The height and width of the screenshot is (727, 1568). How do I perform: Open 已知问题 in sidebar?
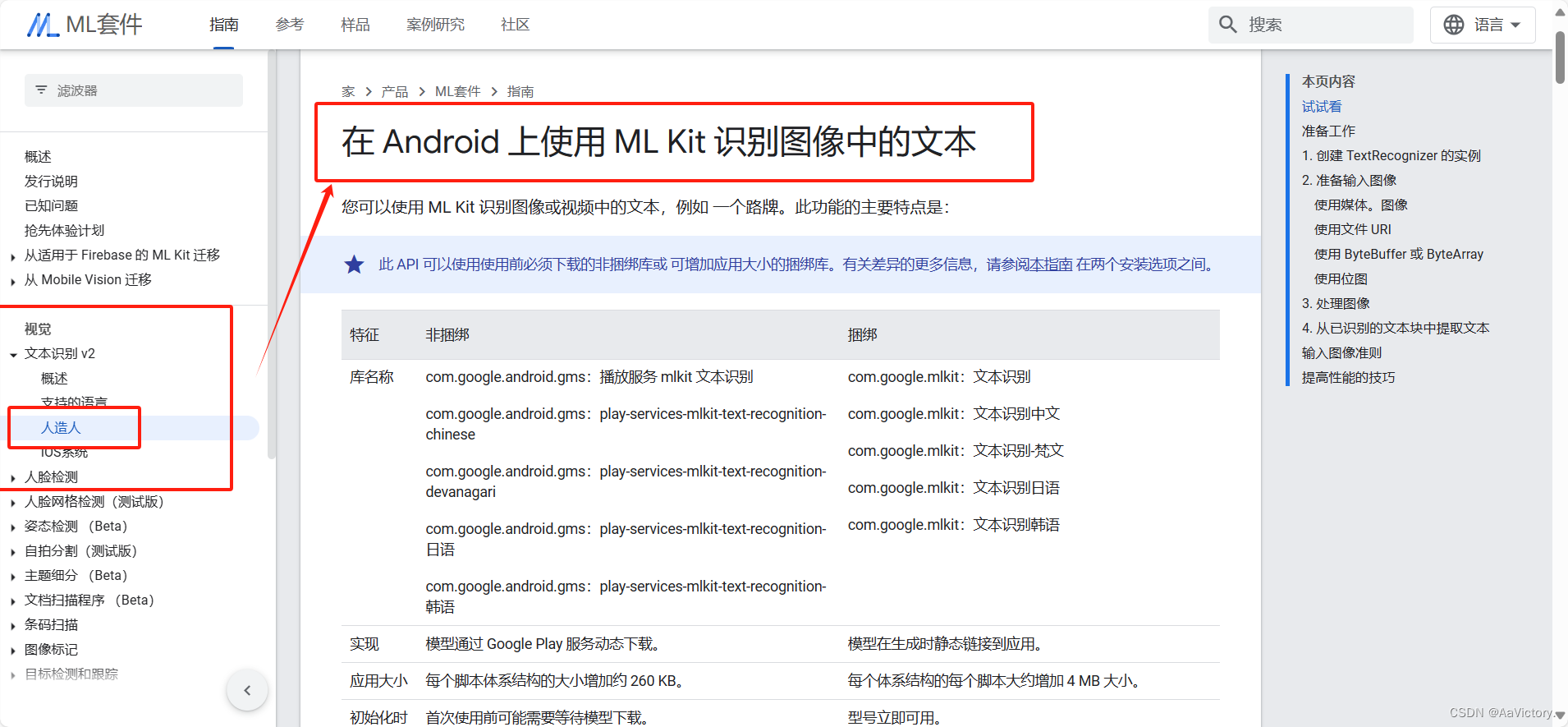coord(51,206)
